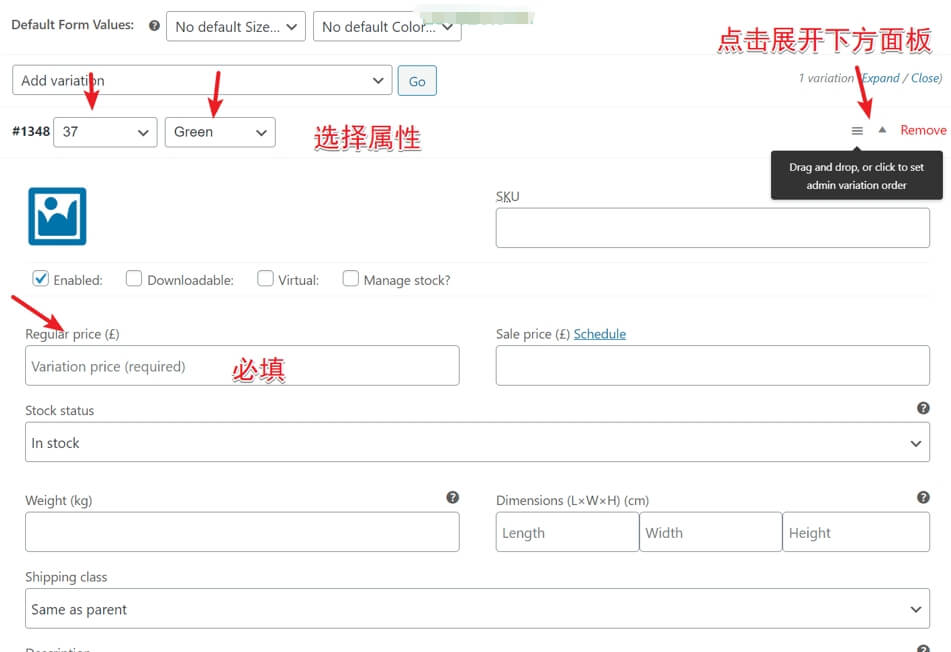The width and height of the screenshot is (951, 652).
Task: Click the drag handle to set variation order
Action: point(857,130)
